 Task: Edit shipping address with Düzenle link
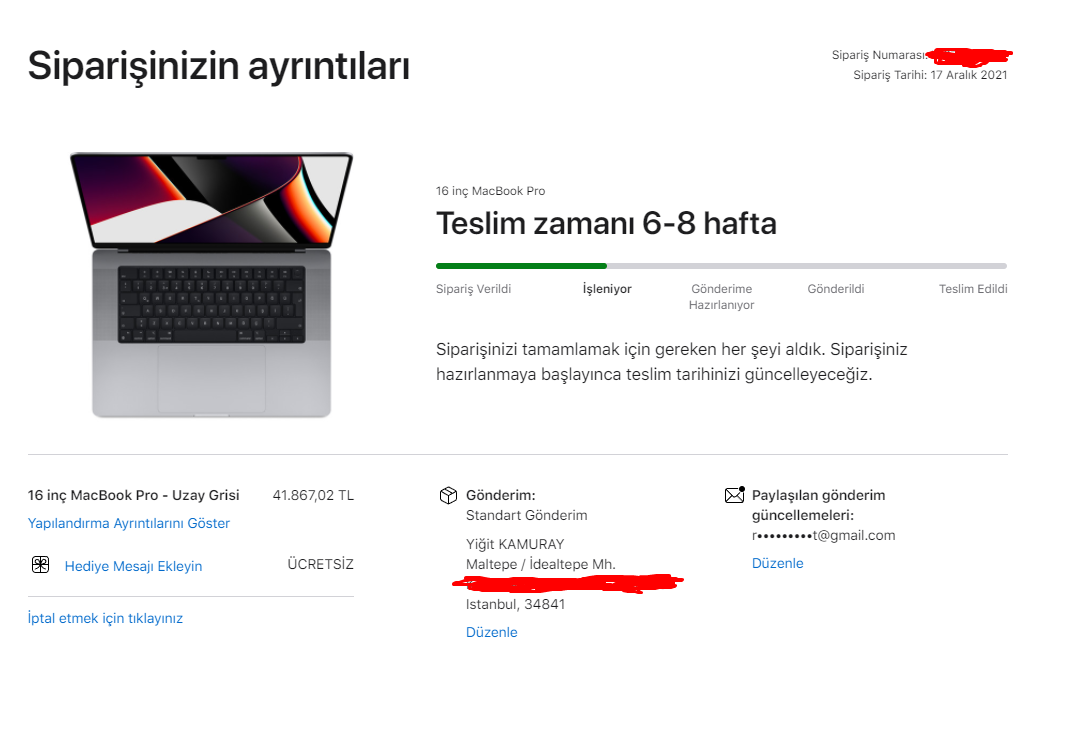[x=491, y=632]
